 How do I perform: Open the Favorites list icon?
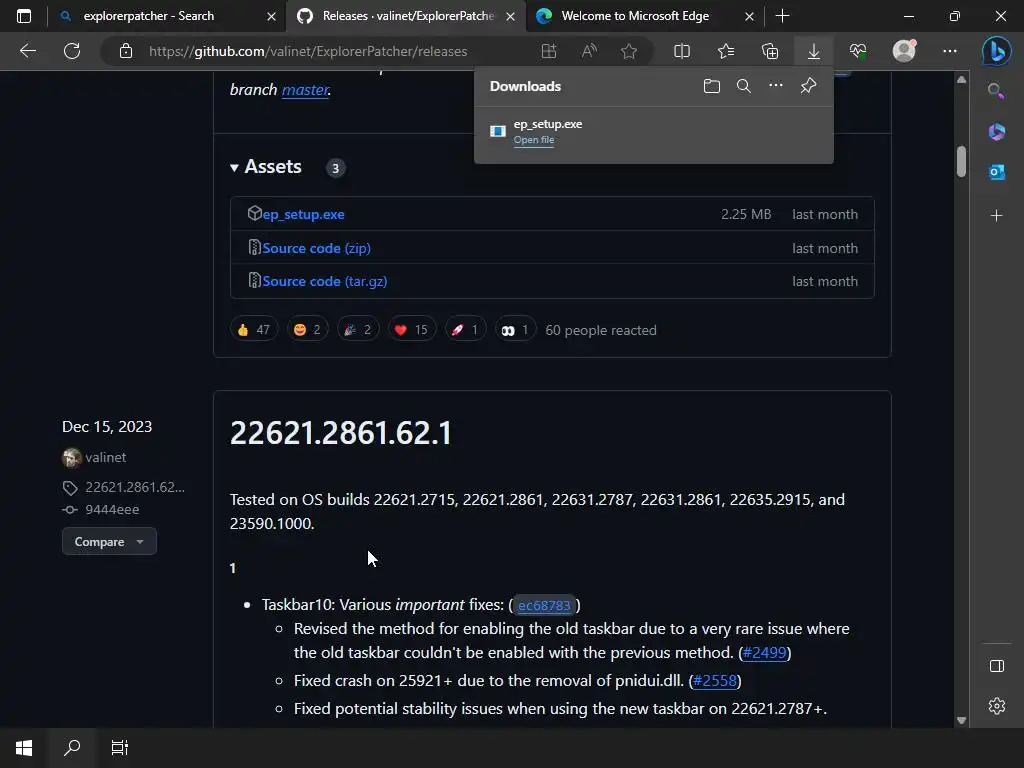726,51
